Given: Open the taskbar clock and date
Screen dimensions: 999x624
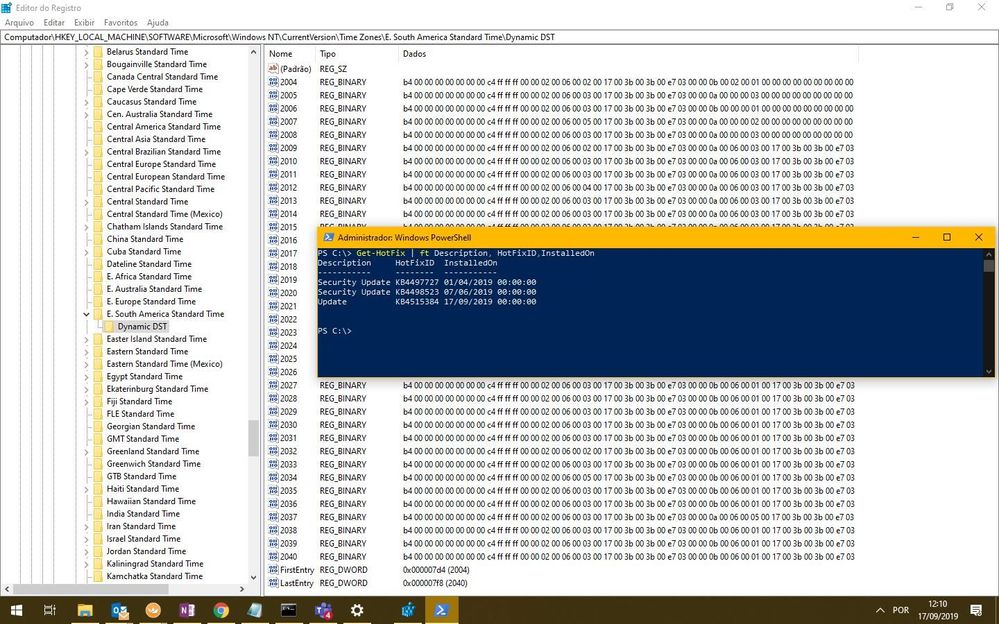Looking at the screenshot, I should tap(938, 611).
